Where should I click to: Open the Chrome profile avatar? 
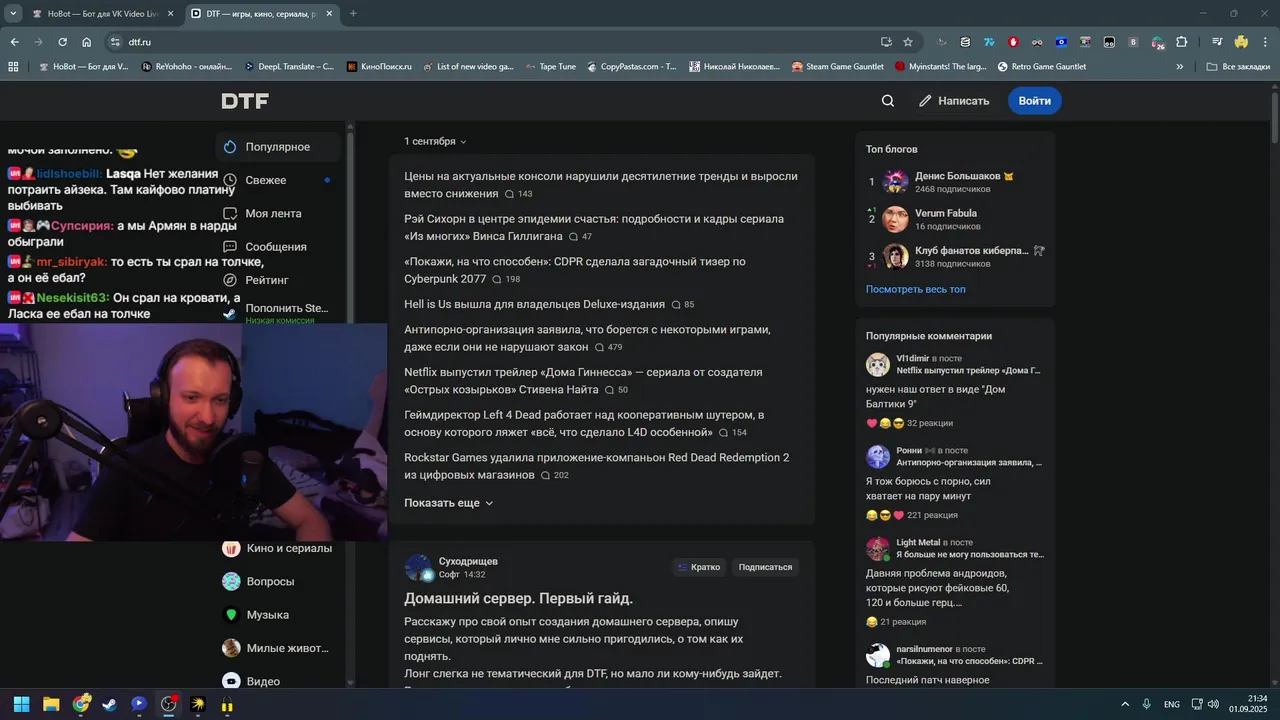point(1241,42)
